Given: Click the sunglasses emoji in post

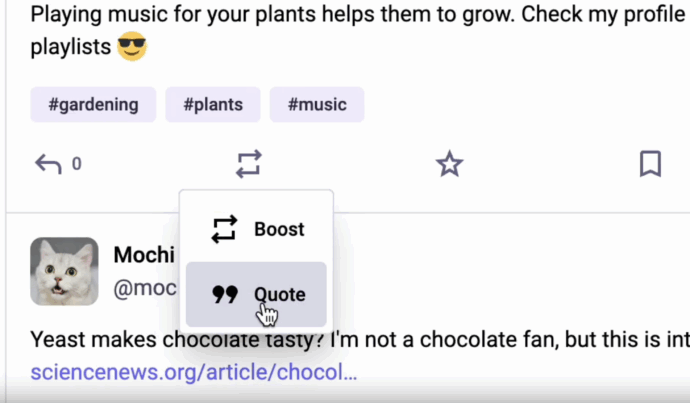Looking at the screenshot, I should coord(131,46).
